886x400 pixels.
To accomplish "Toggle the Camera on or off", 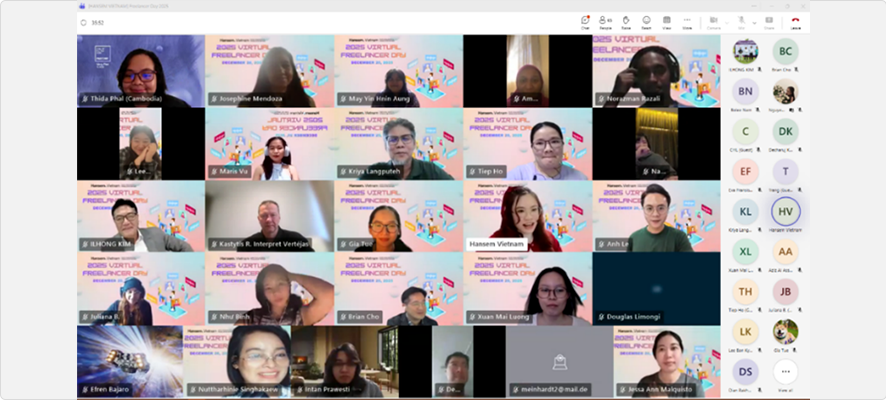I will point(714,22).
